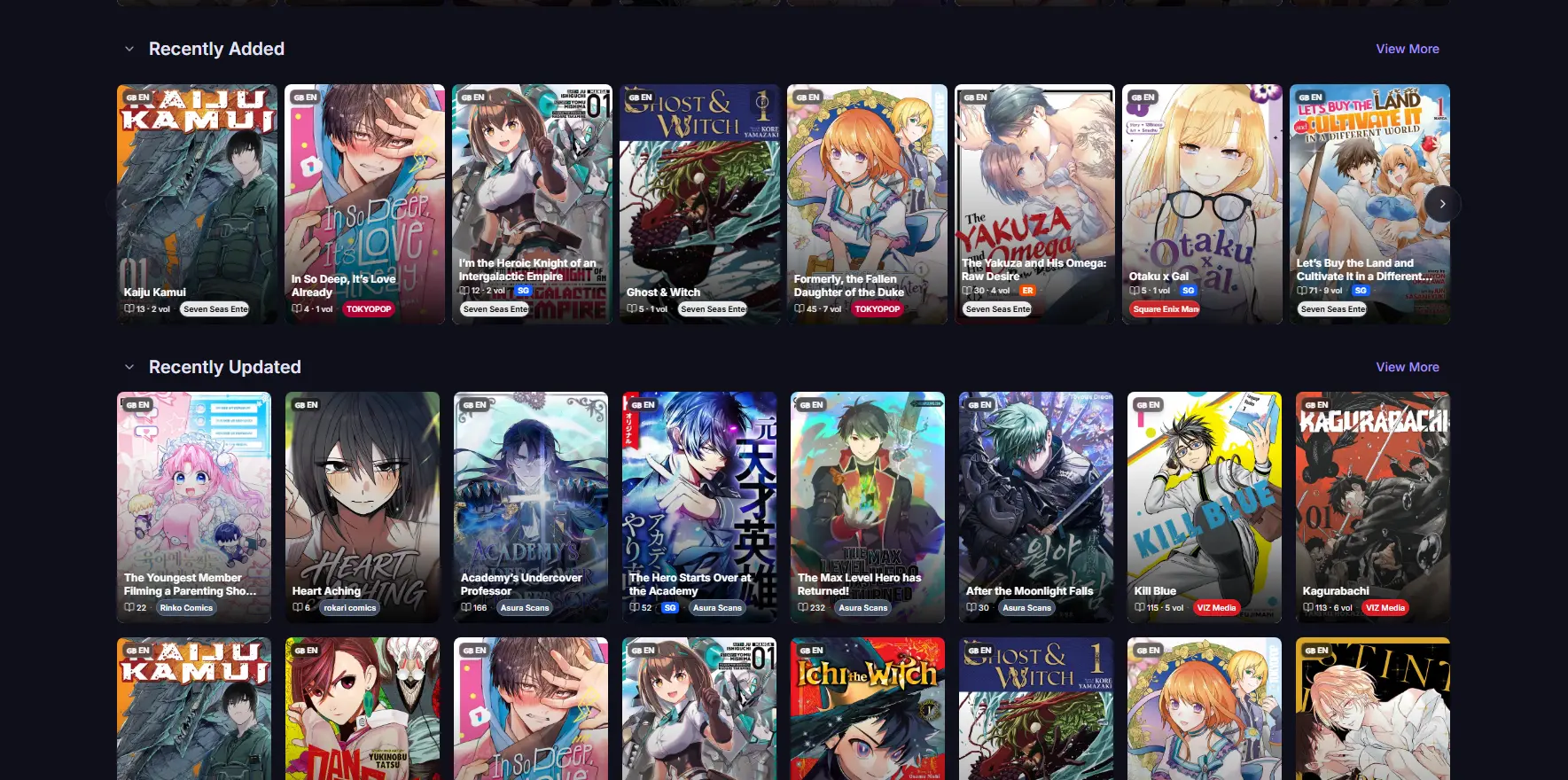Open the Academy's Undercover Professor title
The height and width of the screenshot is (780, 1568).
click(521, 584)
